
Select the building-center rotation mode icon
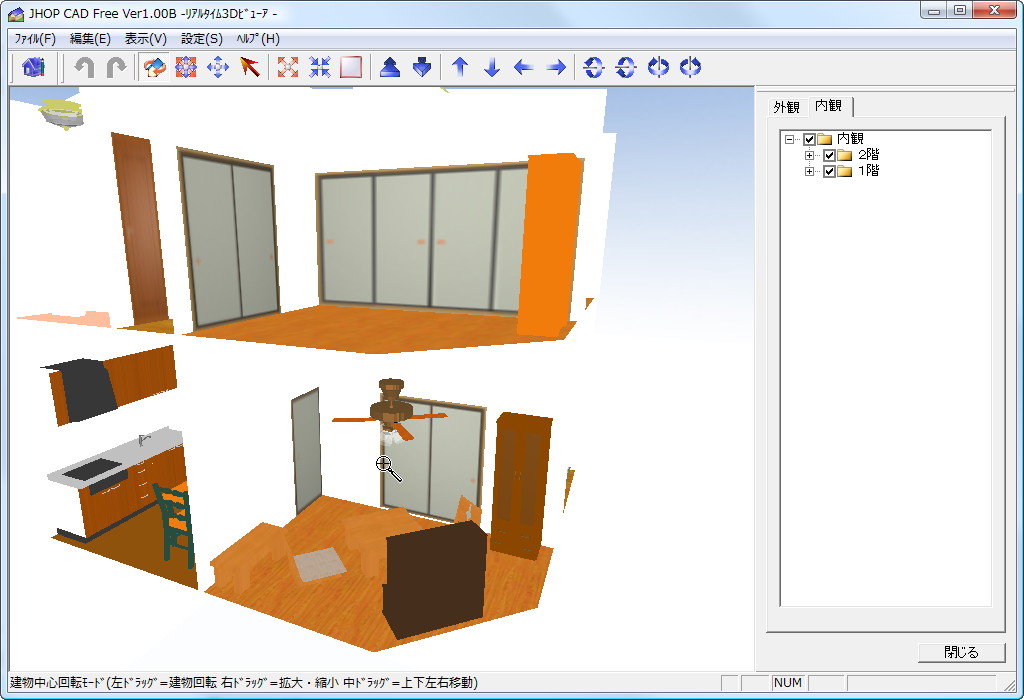[155, 67]
